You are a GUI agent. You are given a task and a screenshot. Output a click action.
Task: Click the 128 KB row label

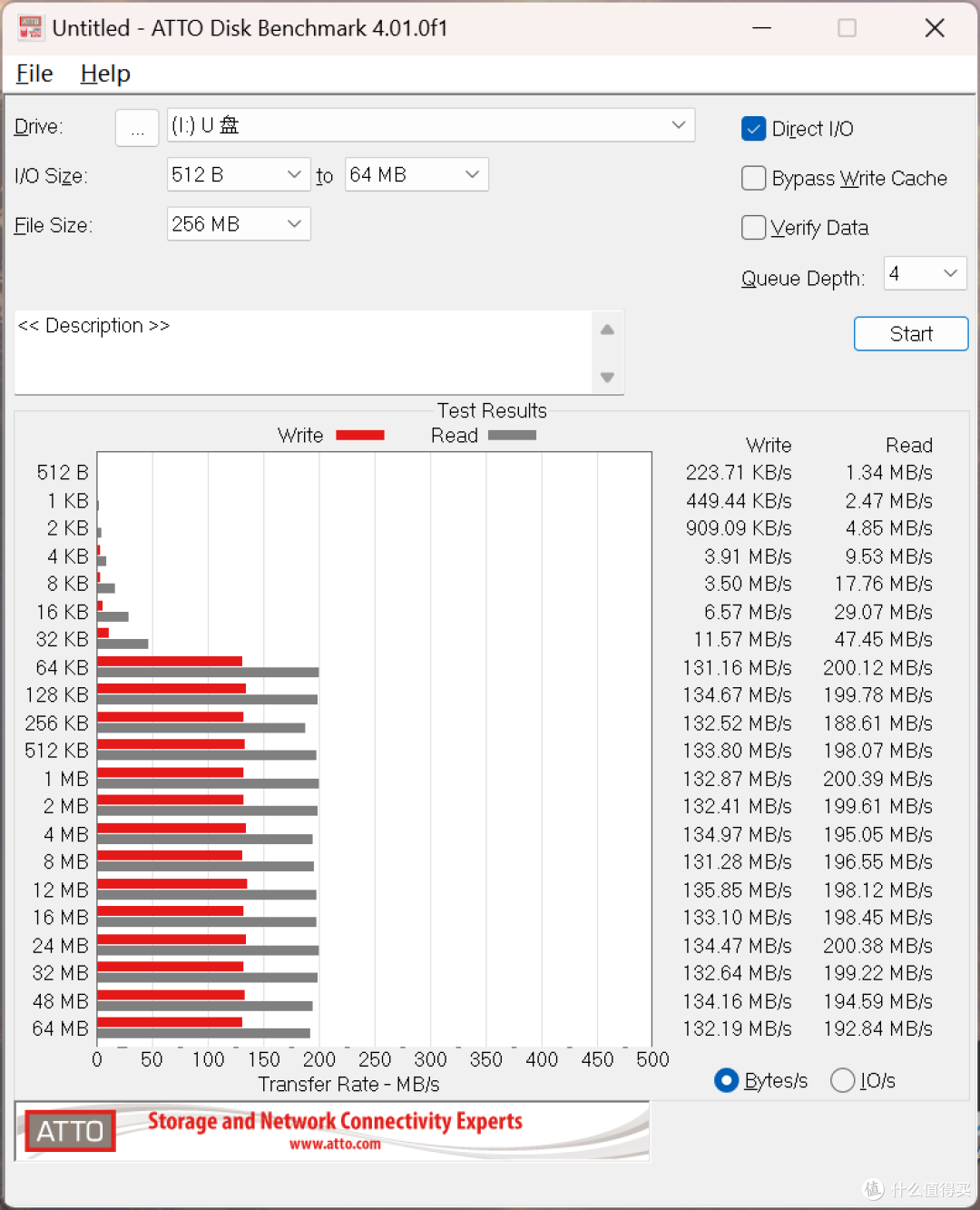click(x=57, y=695)
